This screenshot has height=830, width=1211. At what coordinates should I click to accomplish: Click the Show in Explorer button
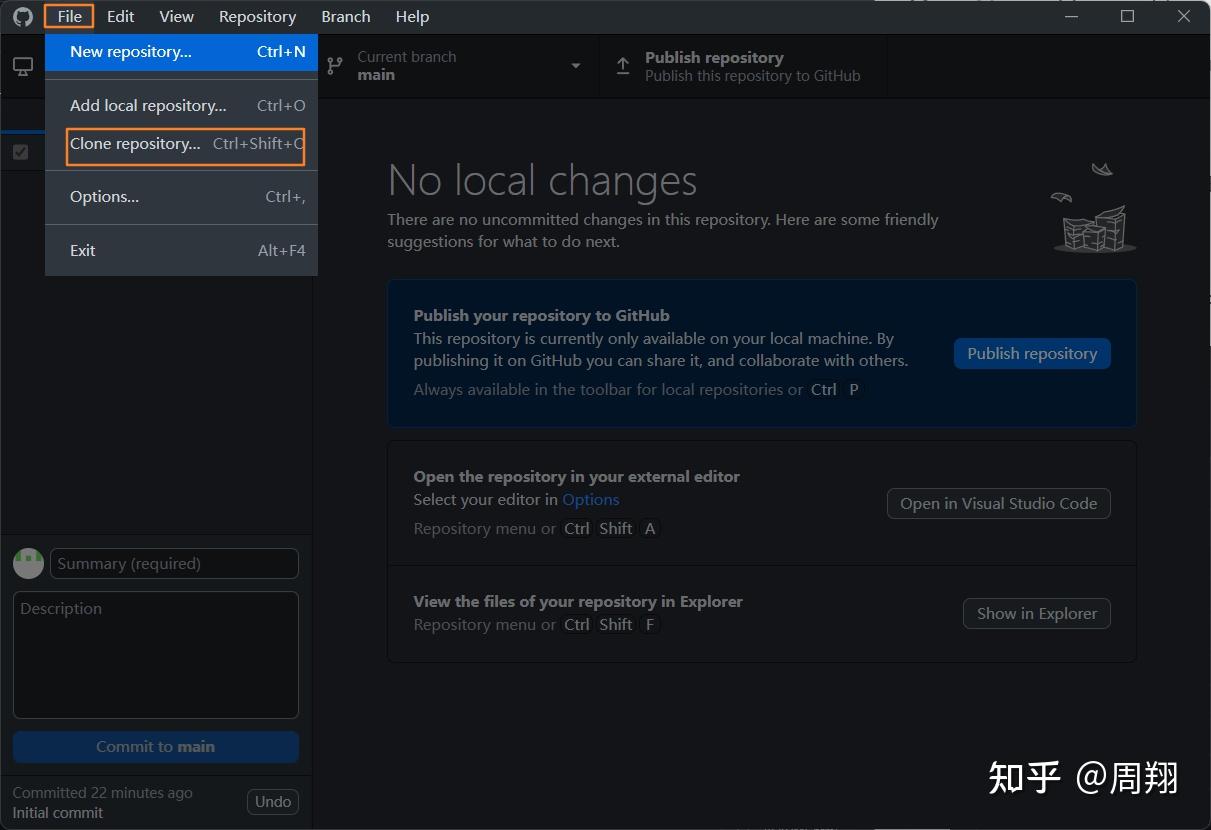1036,613
